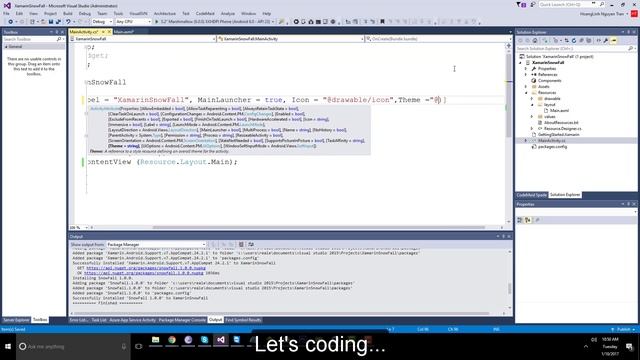Expand the Properties node in Solution Explorer

[526, 69]
